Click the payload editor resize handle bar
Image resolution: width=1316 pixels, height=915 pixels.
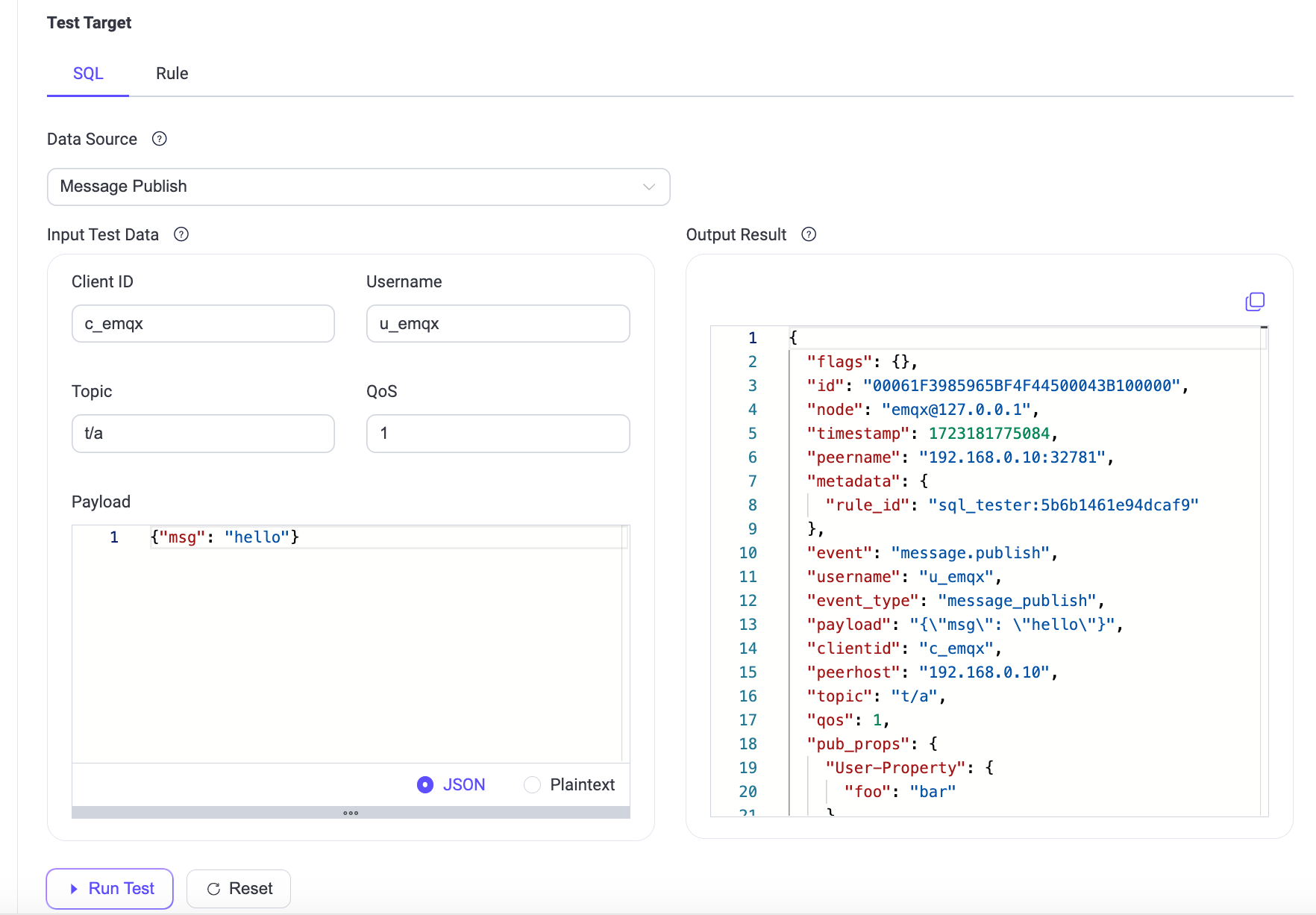click(351, 813)
